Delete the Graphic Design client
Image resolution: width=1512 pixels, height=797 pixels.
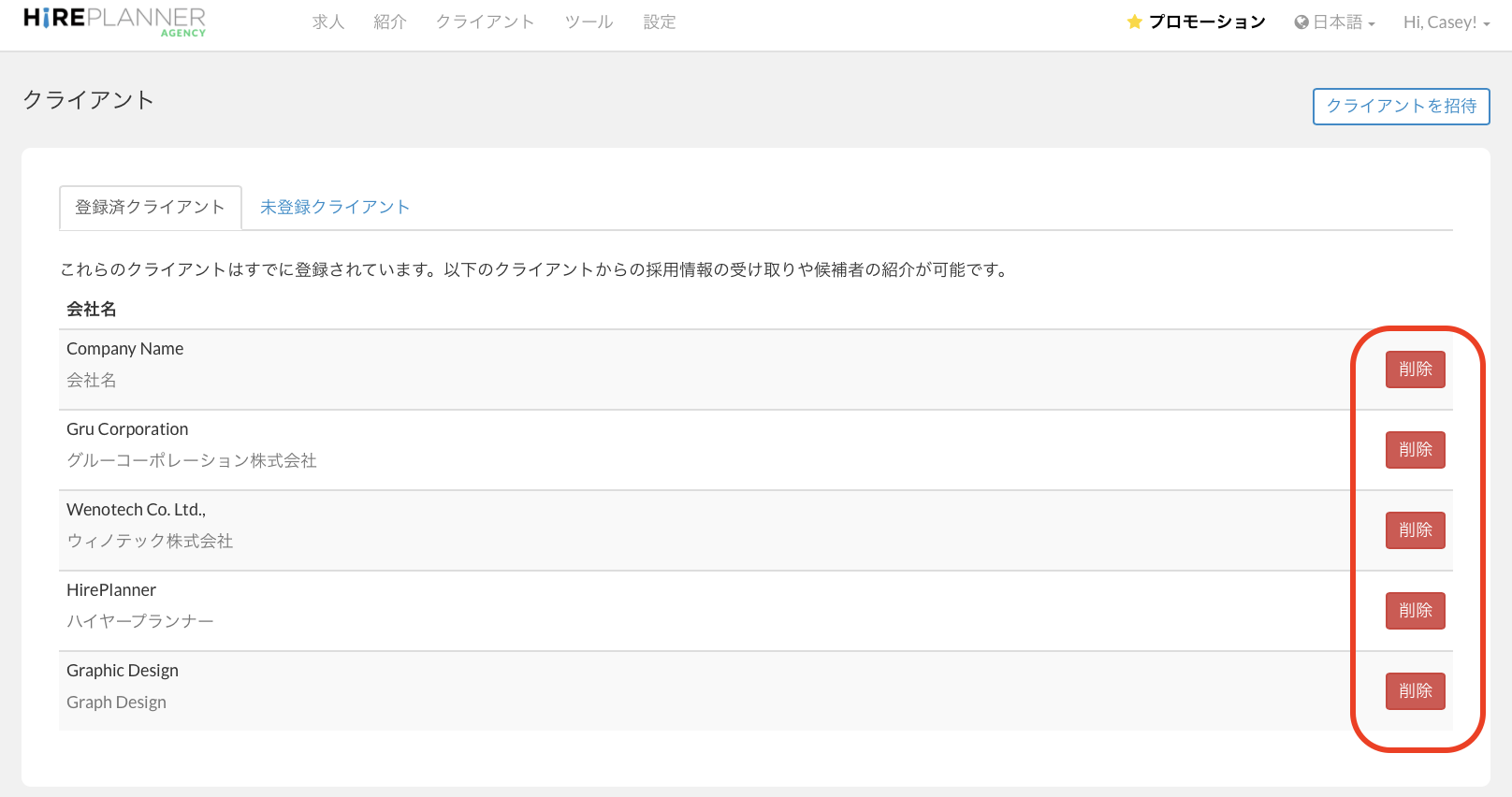[x=1415, y=691]
